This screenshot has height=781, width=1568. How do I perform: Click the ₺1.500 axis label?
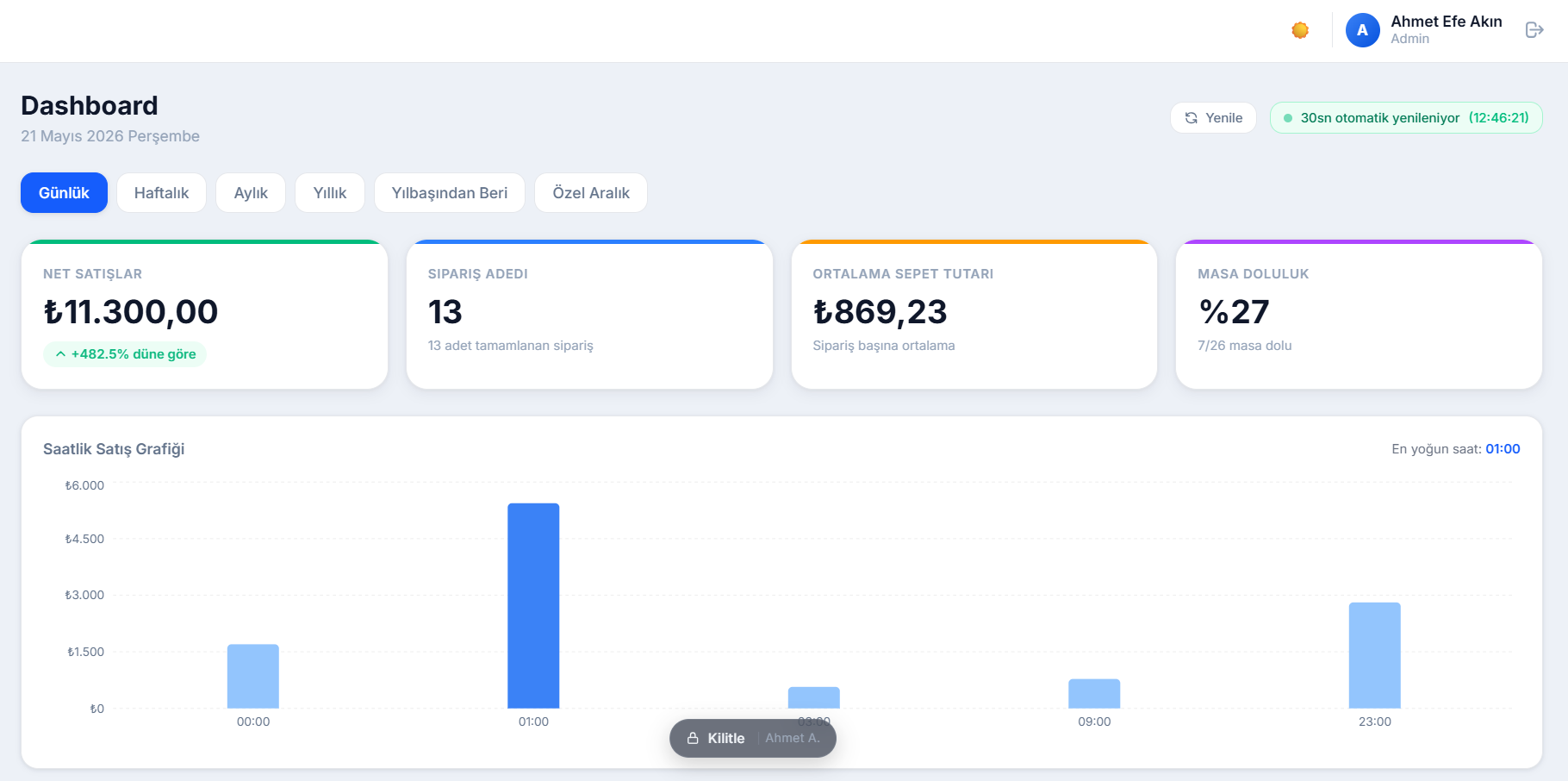85,652
